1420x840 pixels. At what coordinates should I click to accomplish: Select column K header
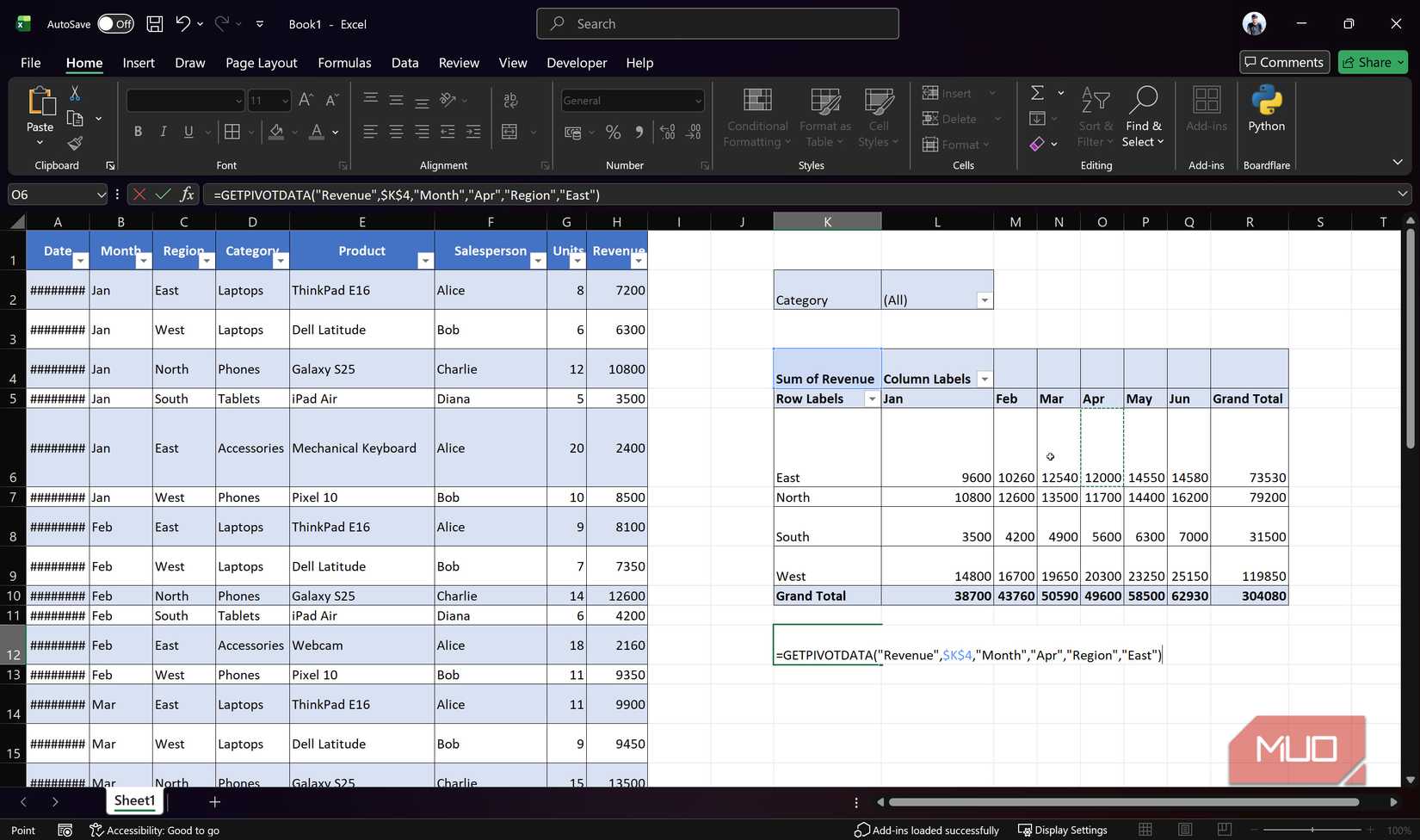pyautogui.click(x=827, y=222)
